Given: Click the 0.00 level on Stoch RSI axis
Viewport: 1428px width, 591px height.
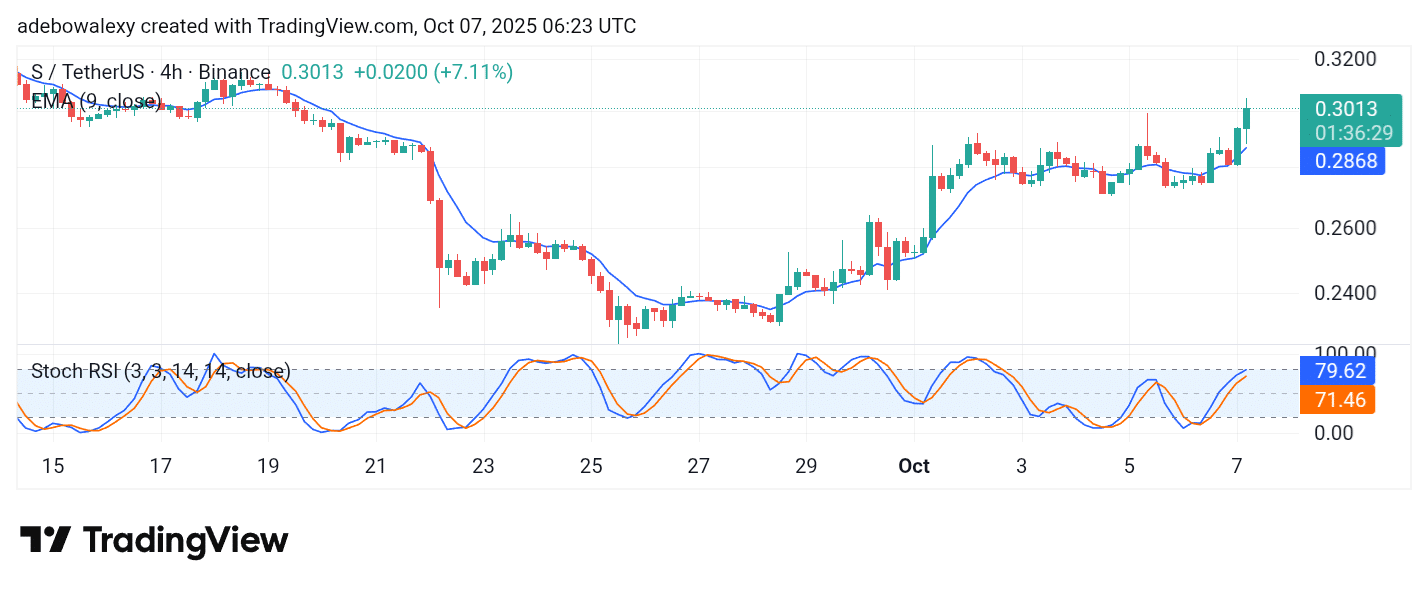Looking at the screenshot, I should click(1335, 433).
